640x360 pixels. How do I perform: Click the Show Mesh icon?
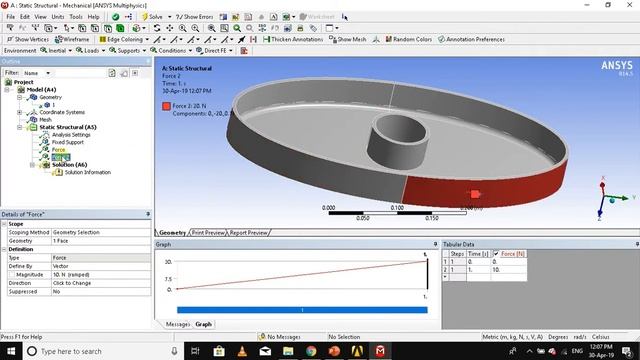coord(332,39)
